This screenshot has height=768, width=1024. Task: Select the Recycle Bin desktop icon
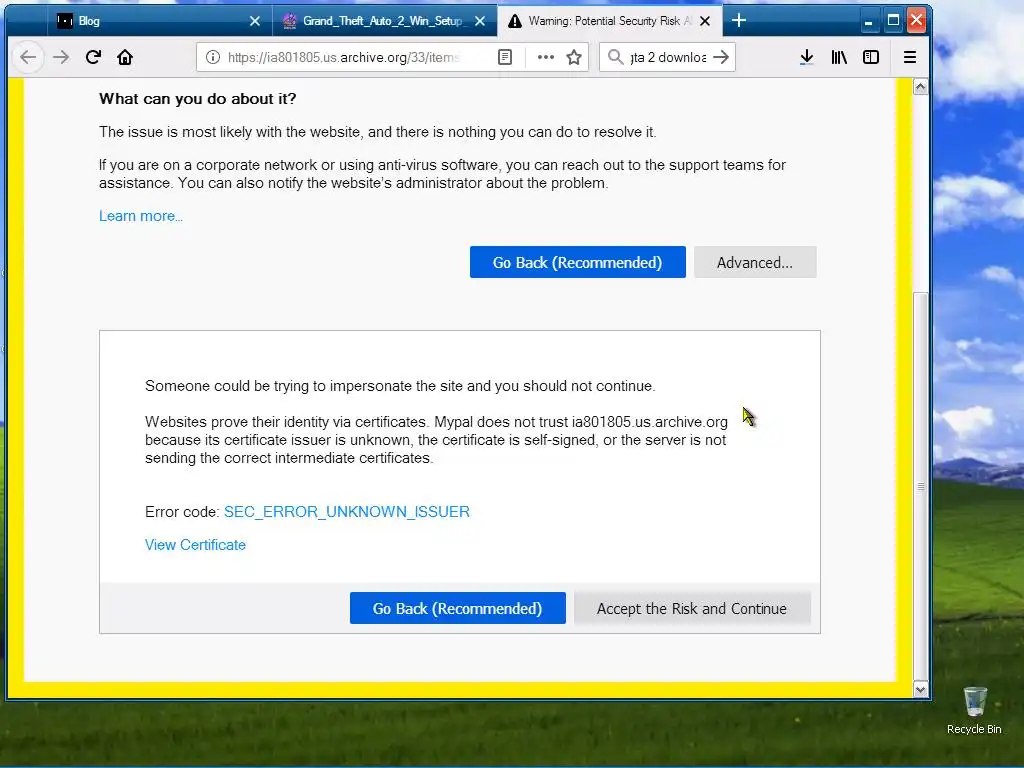974,711
